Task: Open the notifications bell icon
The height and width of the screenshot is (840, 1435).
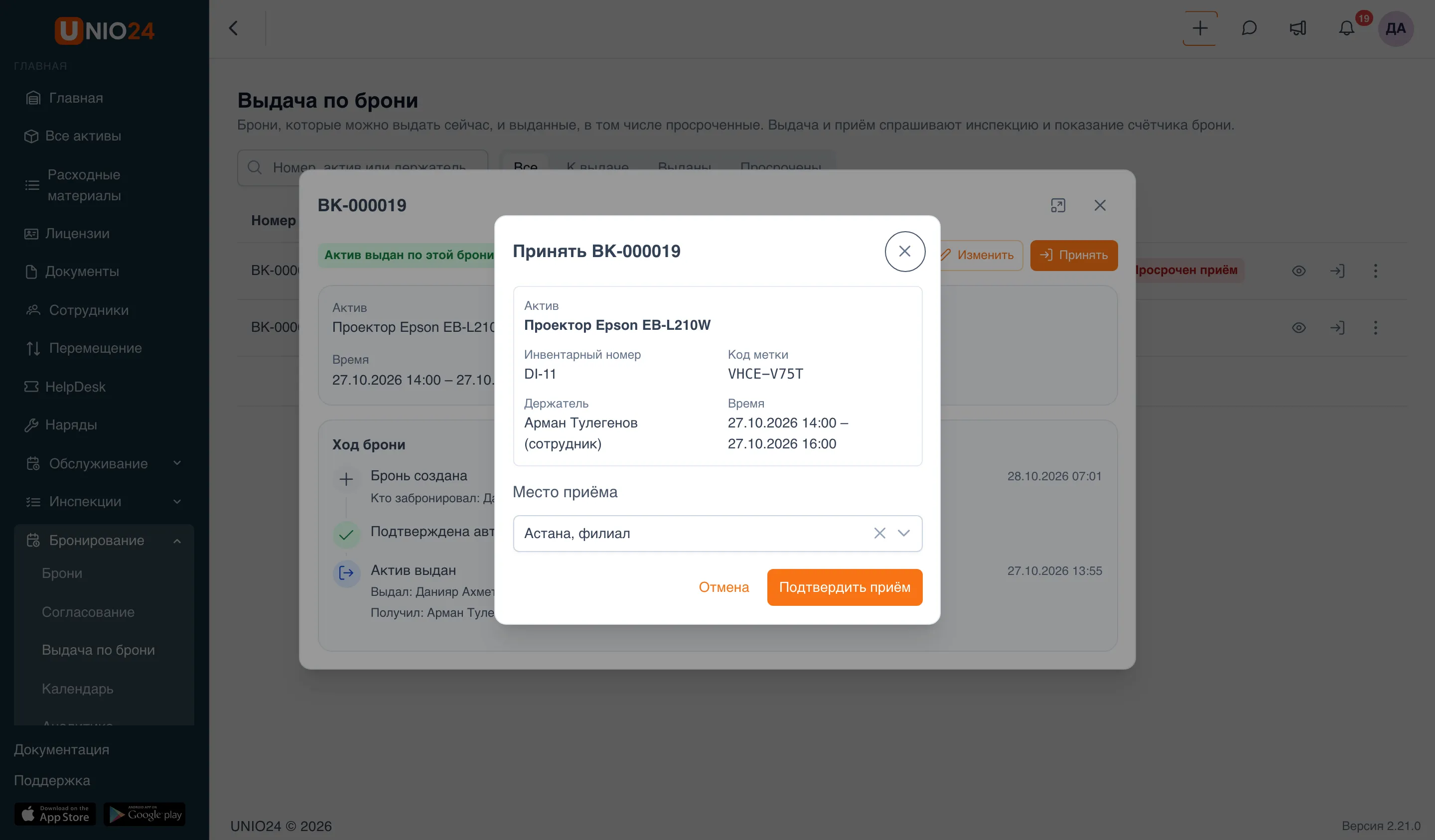Action: tap(1346, 28)
